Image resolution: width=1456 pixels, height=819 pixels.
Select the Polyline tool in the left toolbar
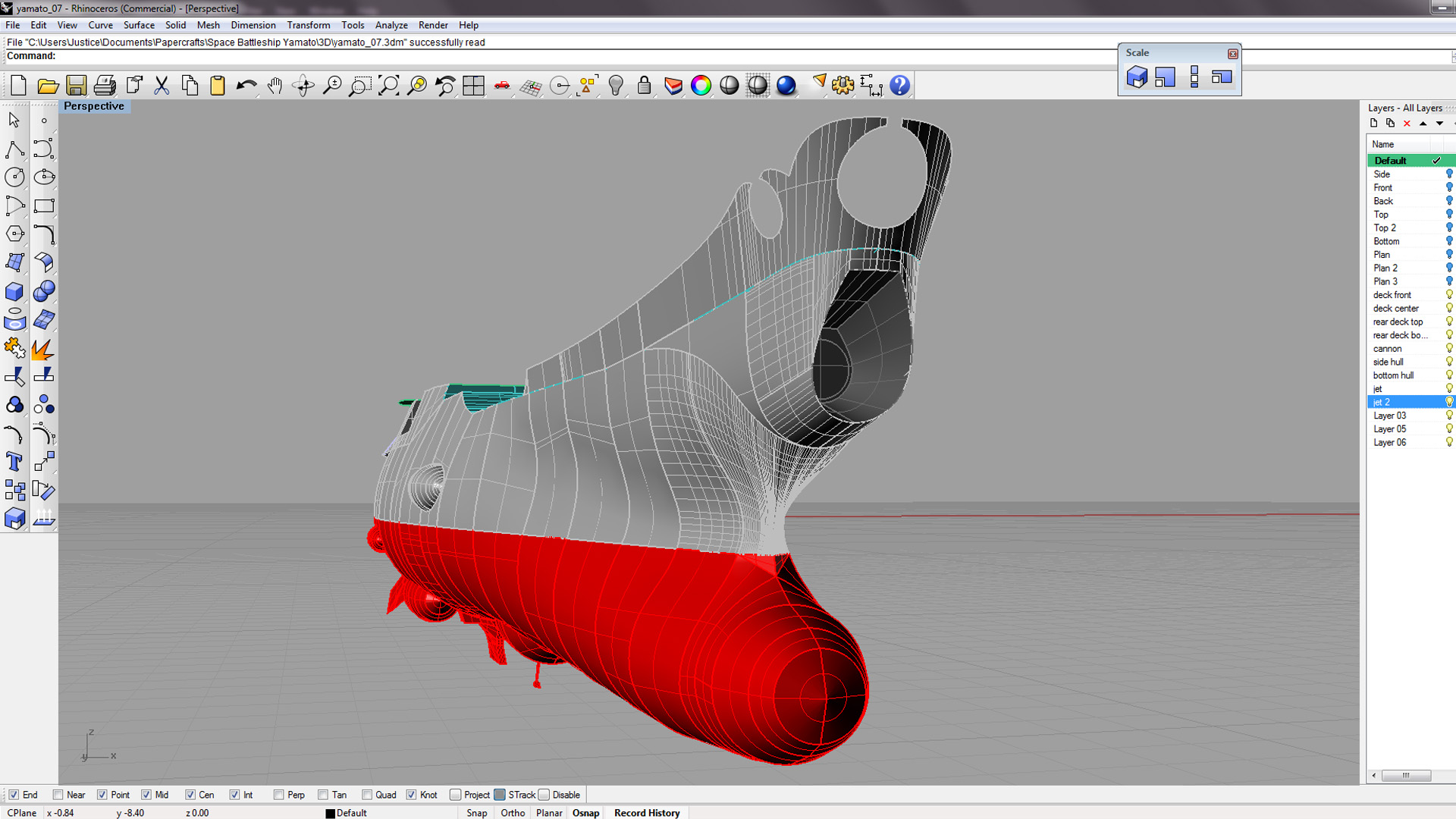pyautogui.click(x=14, y=149)
